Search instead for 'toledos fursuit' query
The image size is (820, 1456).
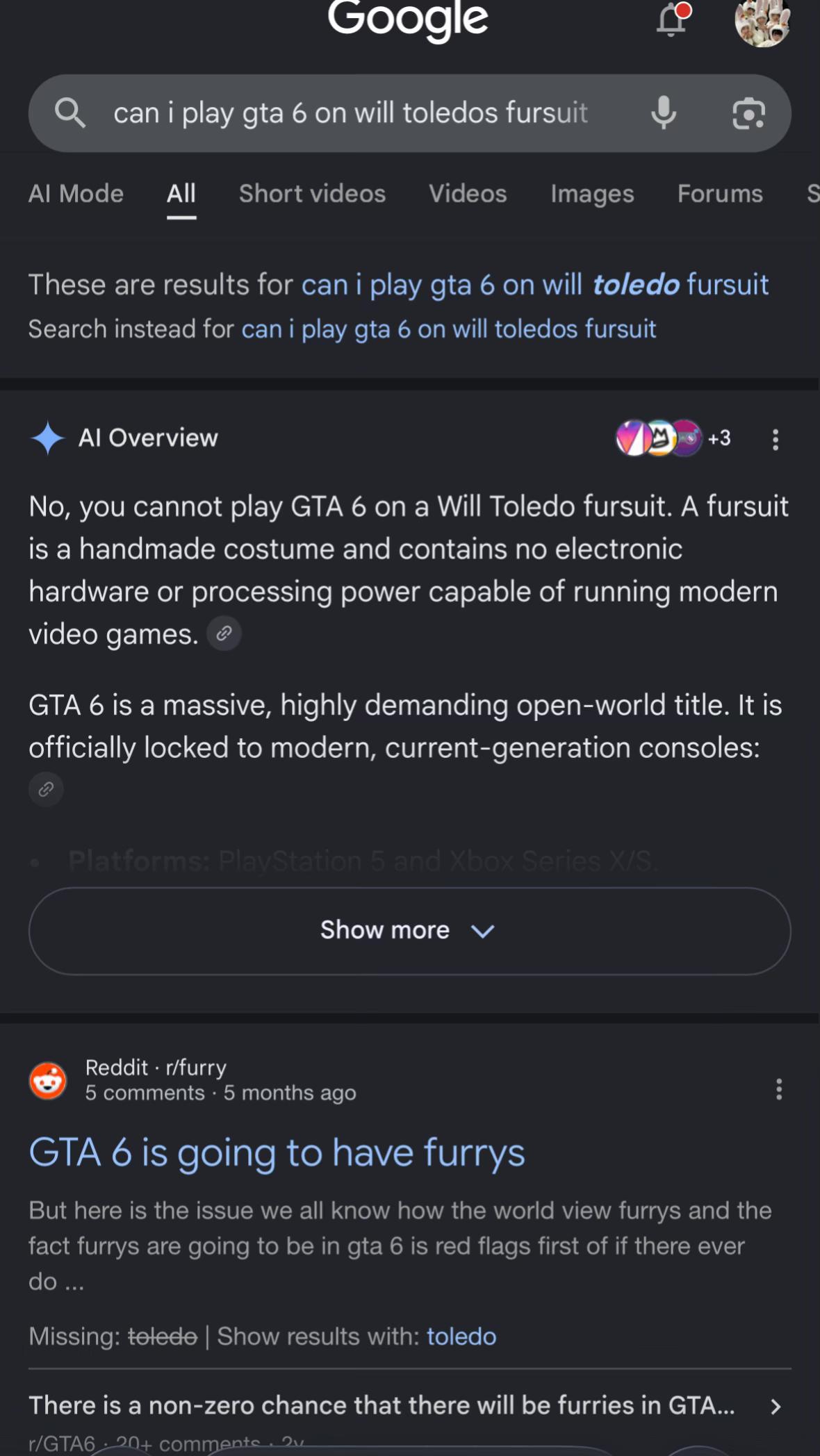coord(448,329)
